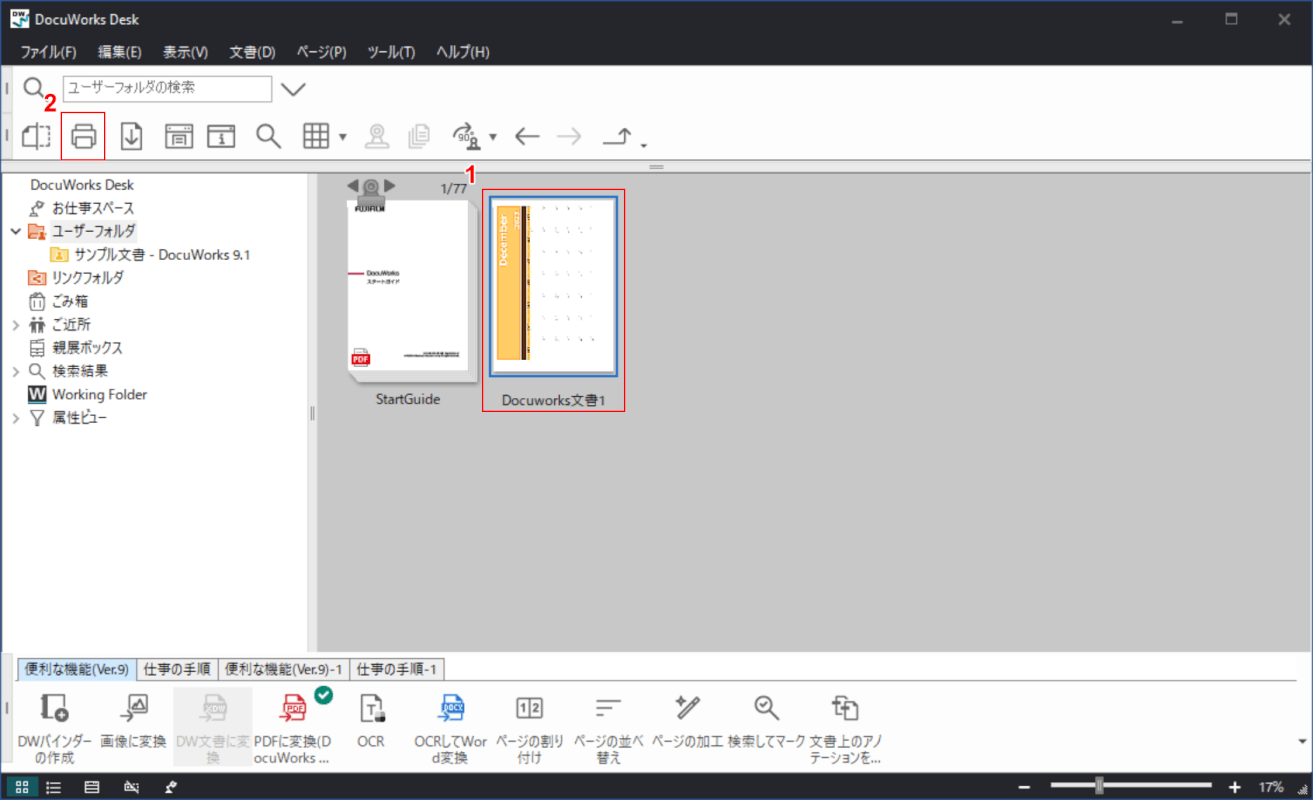Select DocuWorks Desk root in tree
The image size is (1313, 800).
coord(82,185)
